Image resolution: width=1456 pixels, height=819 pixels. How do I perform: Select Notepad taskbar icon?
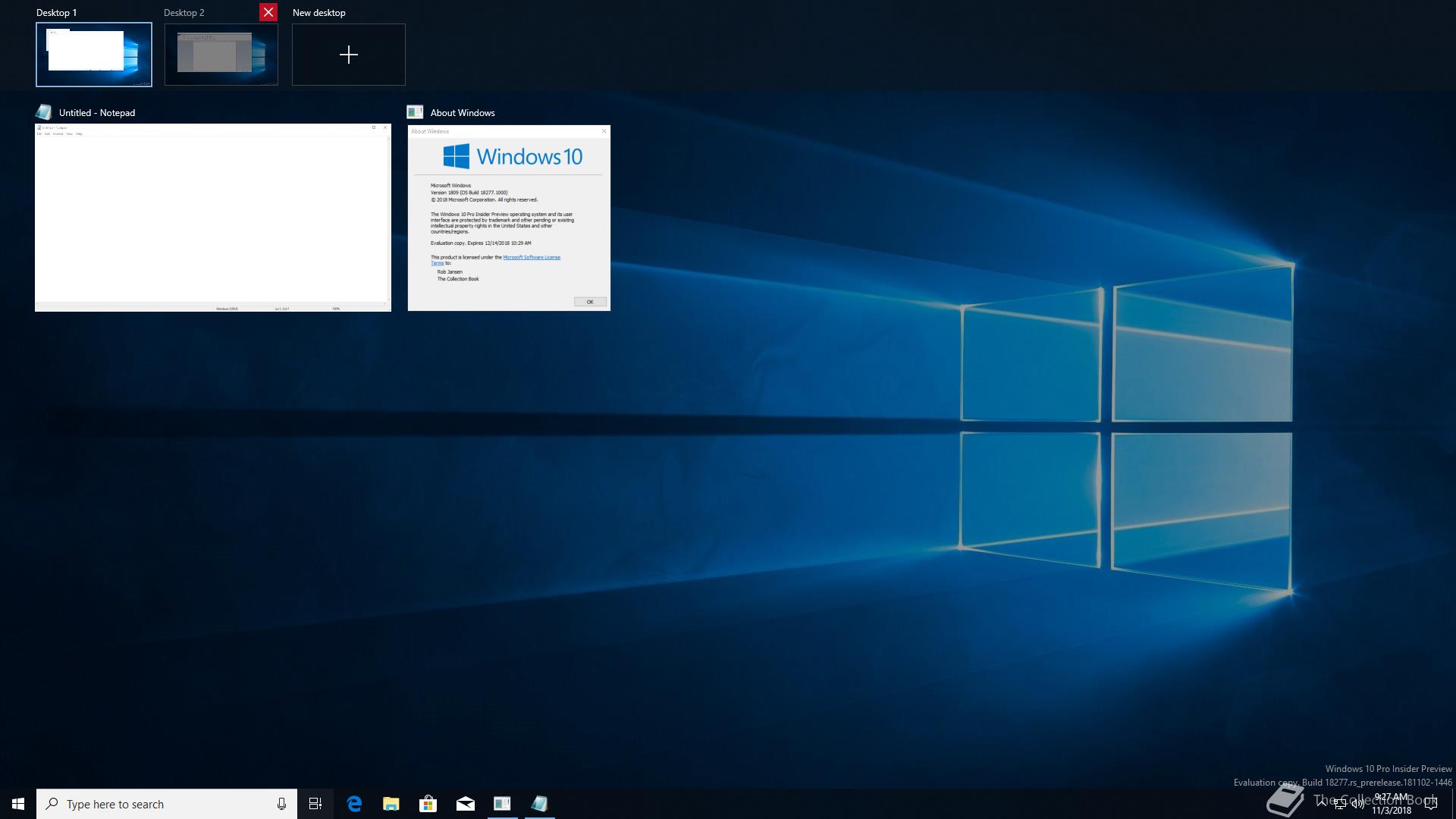[x=539, y=804]
